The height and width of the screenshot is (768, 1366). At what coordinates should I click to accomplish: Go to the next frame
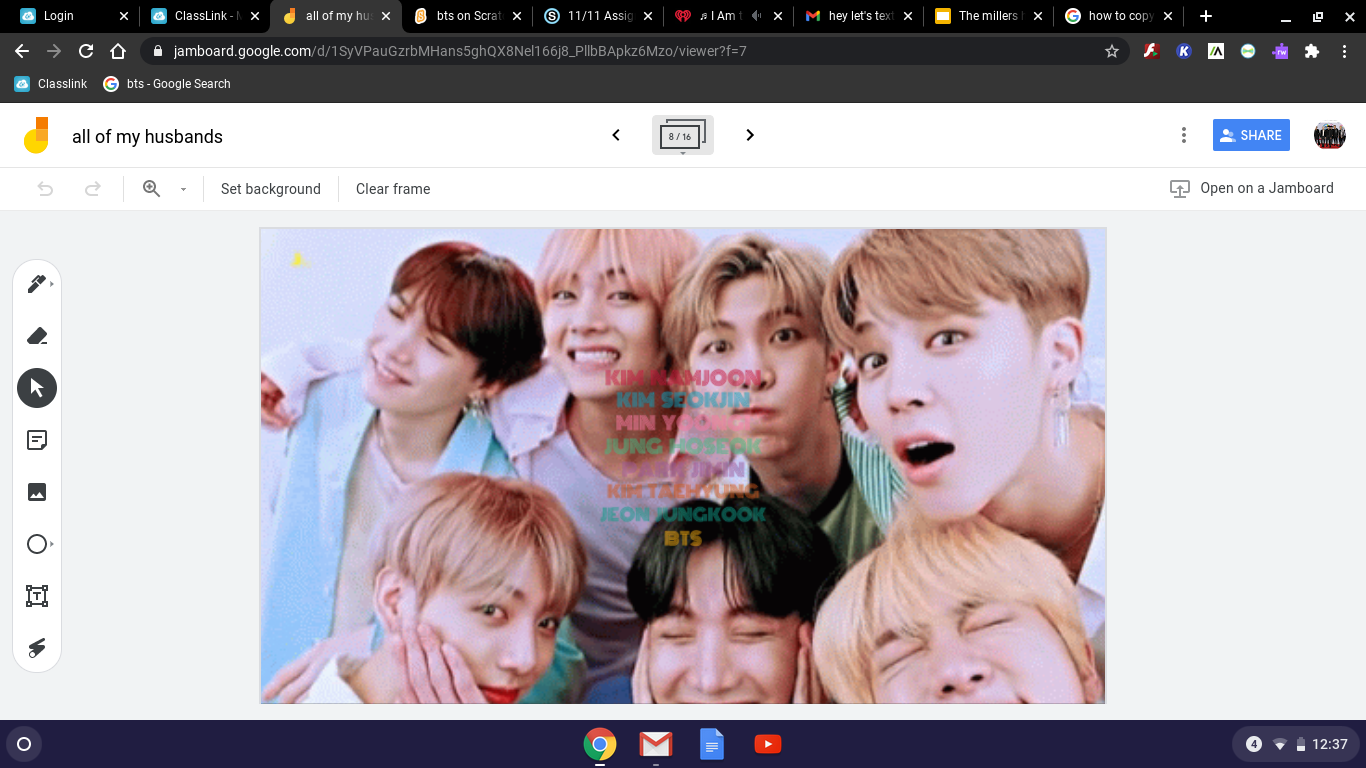tap(750, 135)
